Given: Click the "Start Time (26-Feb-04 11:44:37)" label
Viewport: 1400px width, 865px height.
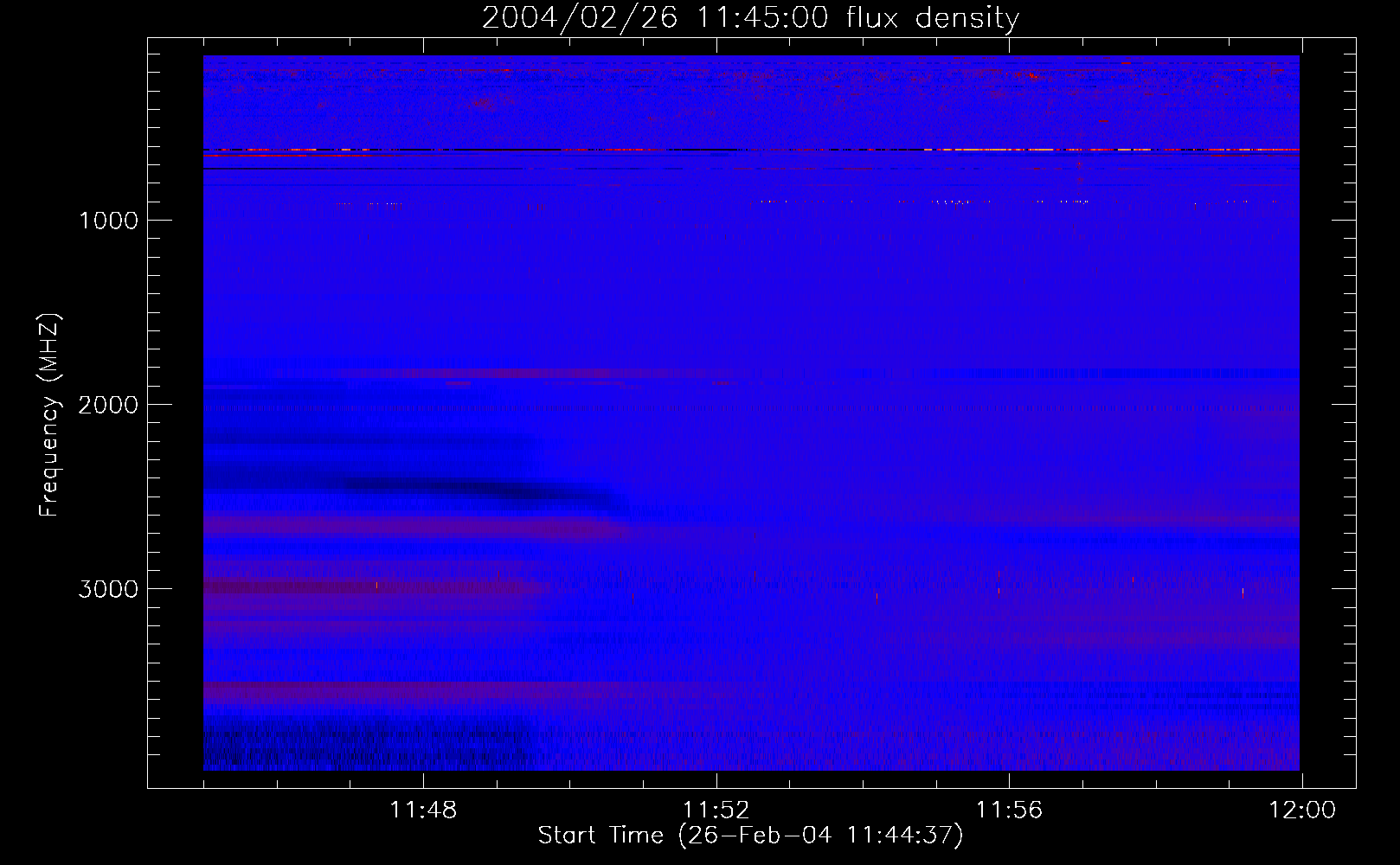Looking at the screenshot, I should (750, 836).
